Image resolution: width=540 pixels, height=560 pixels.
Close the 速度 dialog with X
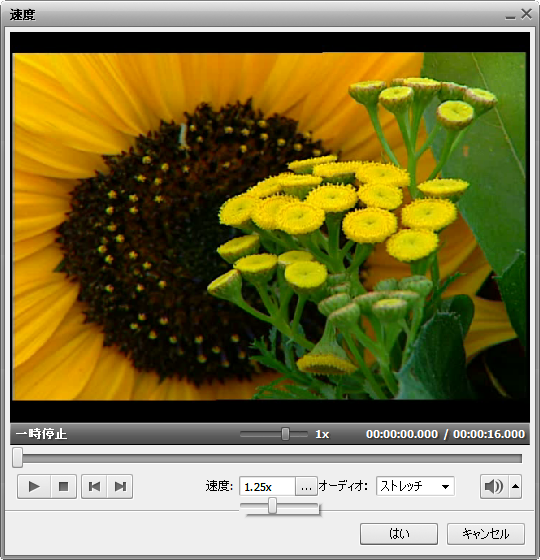[x=526, y=14]
